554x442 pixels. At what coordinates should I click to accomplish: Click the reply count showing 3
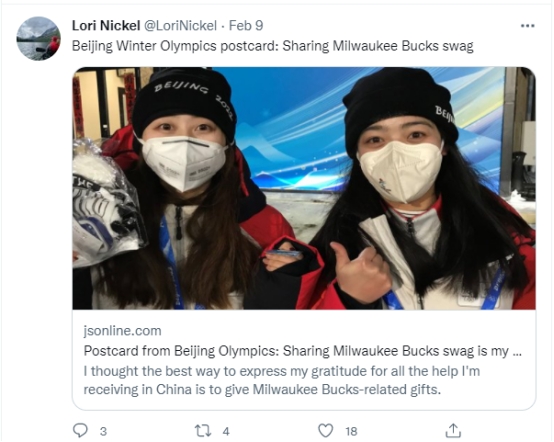(x=103, y=431)
